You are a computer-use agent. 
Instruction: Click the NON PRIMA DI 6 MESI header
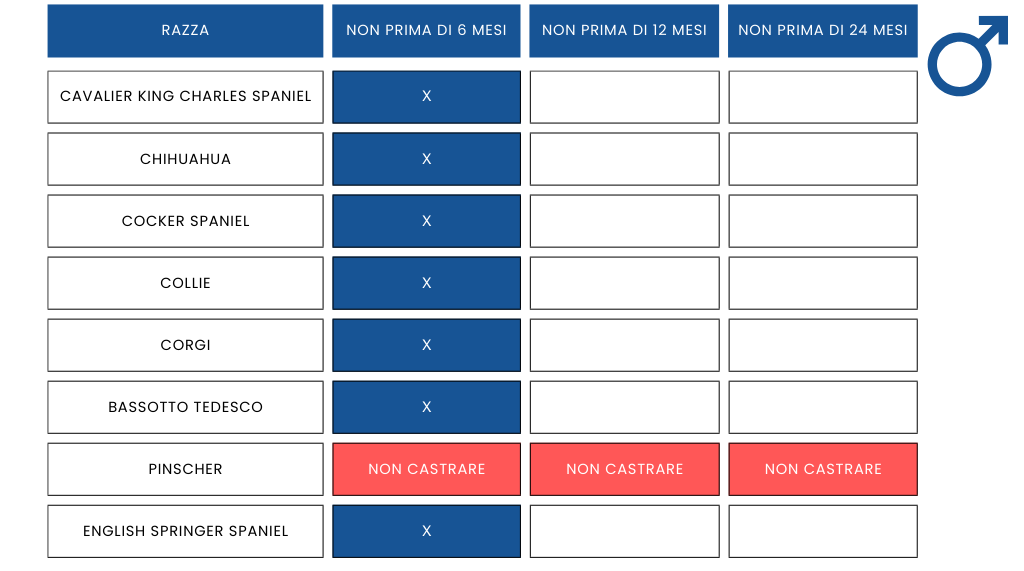tap(426, 30)
